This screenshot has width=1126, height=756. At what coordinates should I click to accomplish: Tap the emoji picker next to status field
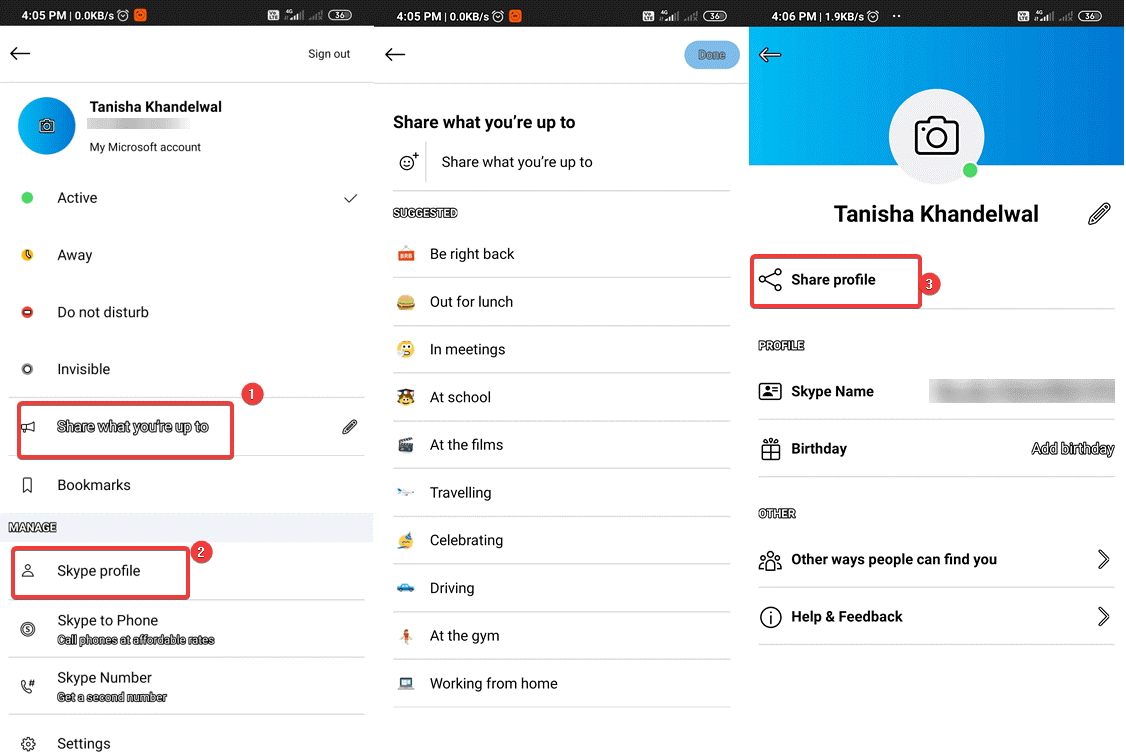408,162
